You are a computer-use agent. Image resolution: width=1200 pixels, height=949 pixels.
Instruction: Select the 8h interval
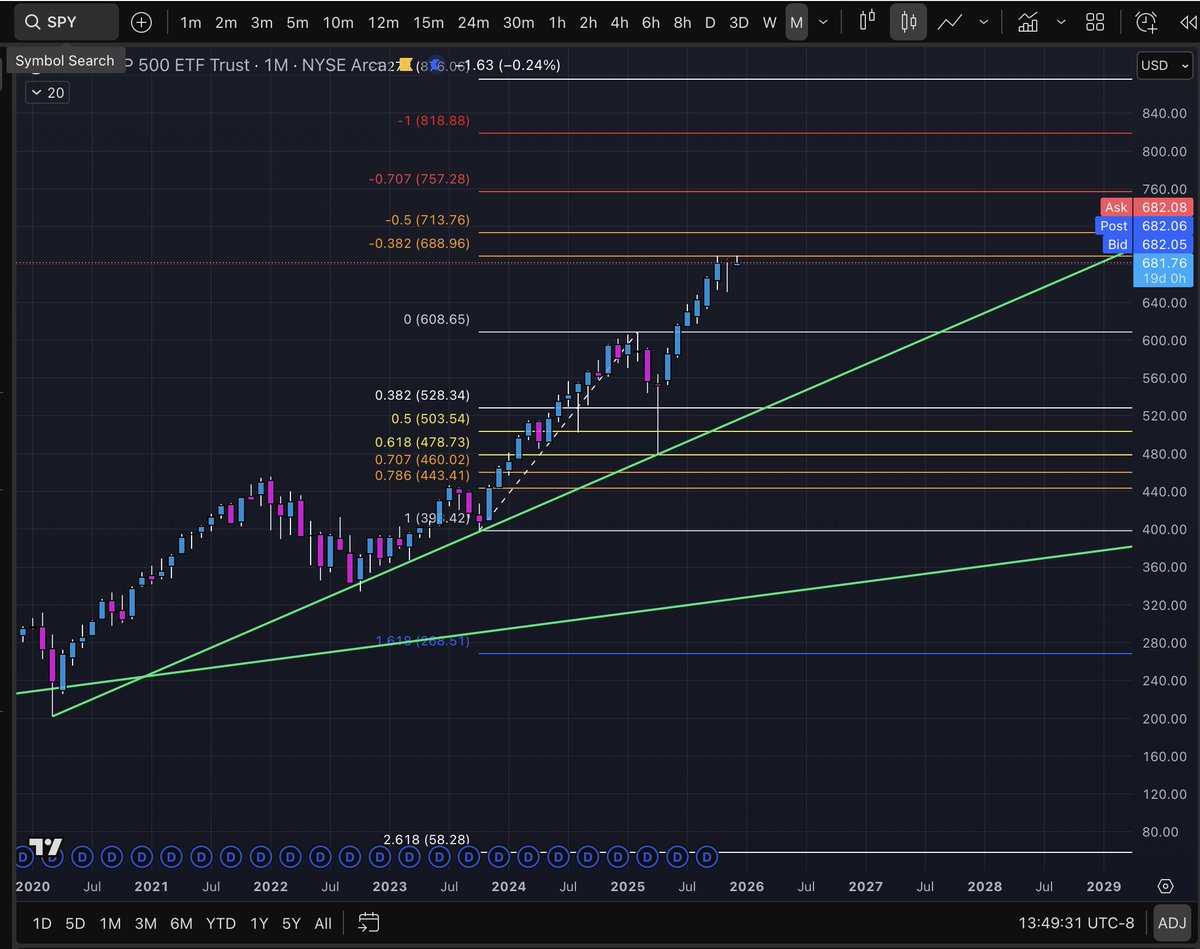(x=682, y=22)
